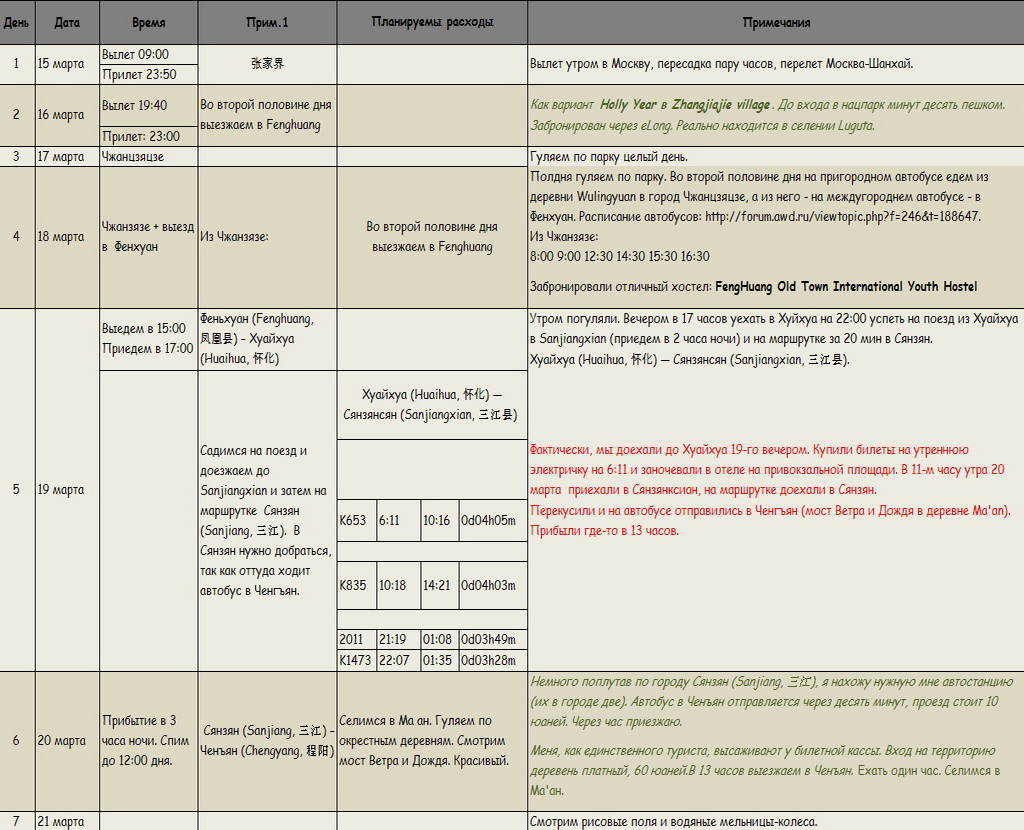
Task: Select the bus times "8:00 9:00 12:30 14:30 15:30 16:30"
Action: point(620,257)
